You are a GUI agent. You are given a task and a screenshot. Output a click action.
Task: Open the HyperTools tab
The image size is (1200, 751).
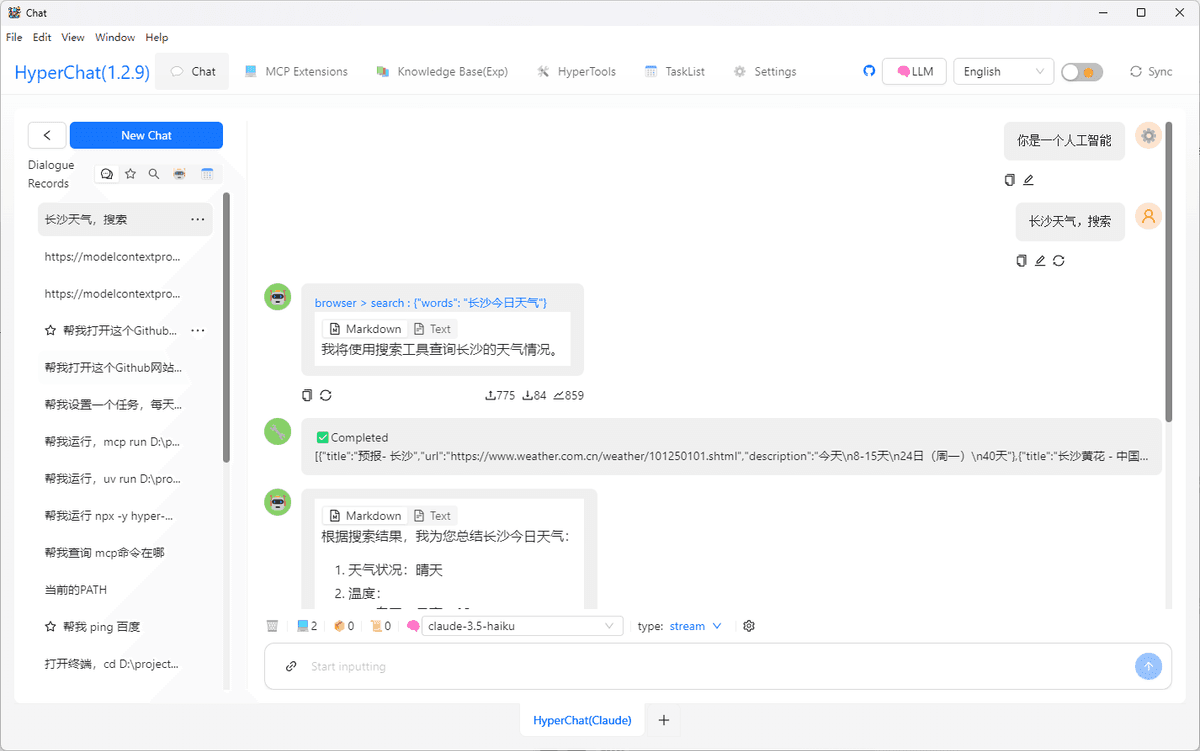pos(576,71)
